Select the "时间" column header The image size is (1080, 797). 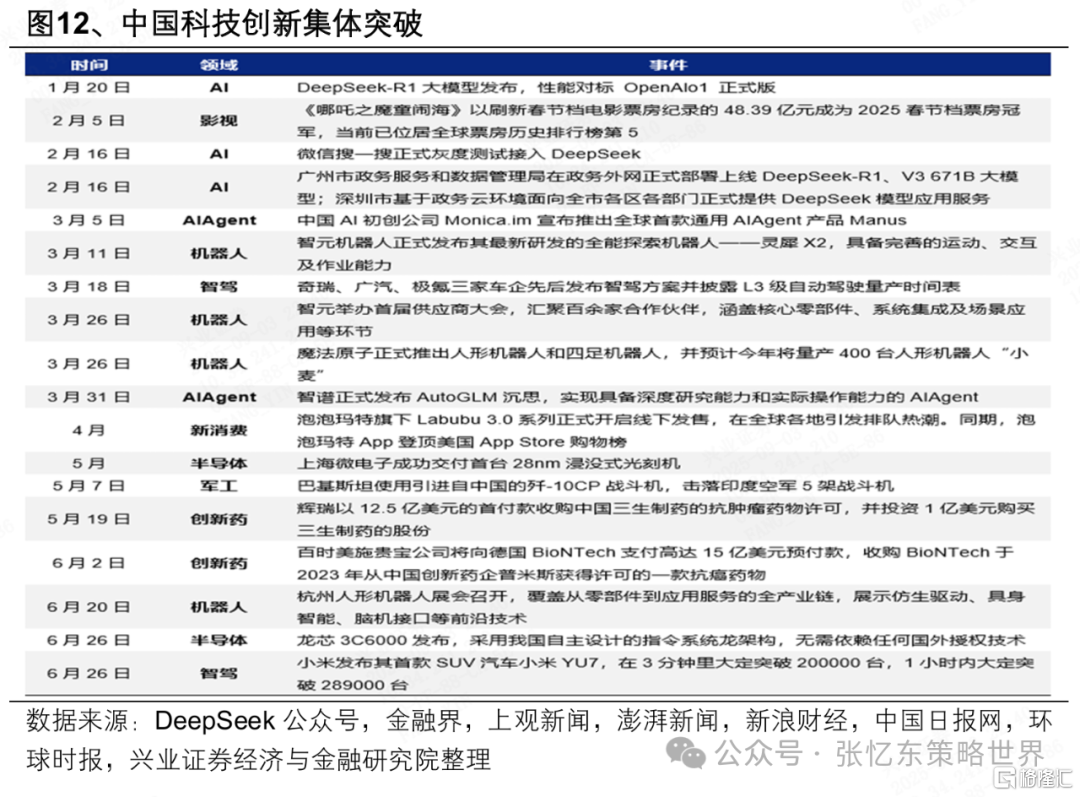point(89,65)
